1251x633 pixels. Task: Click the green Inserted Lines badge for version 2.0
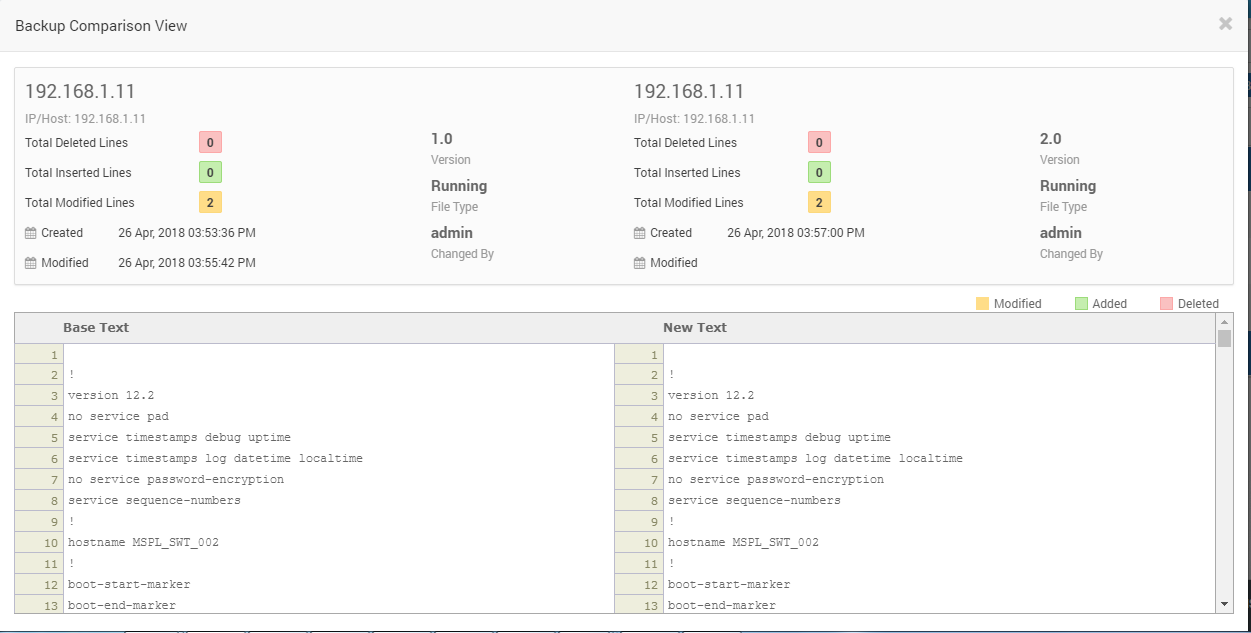[819, 173]
